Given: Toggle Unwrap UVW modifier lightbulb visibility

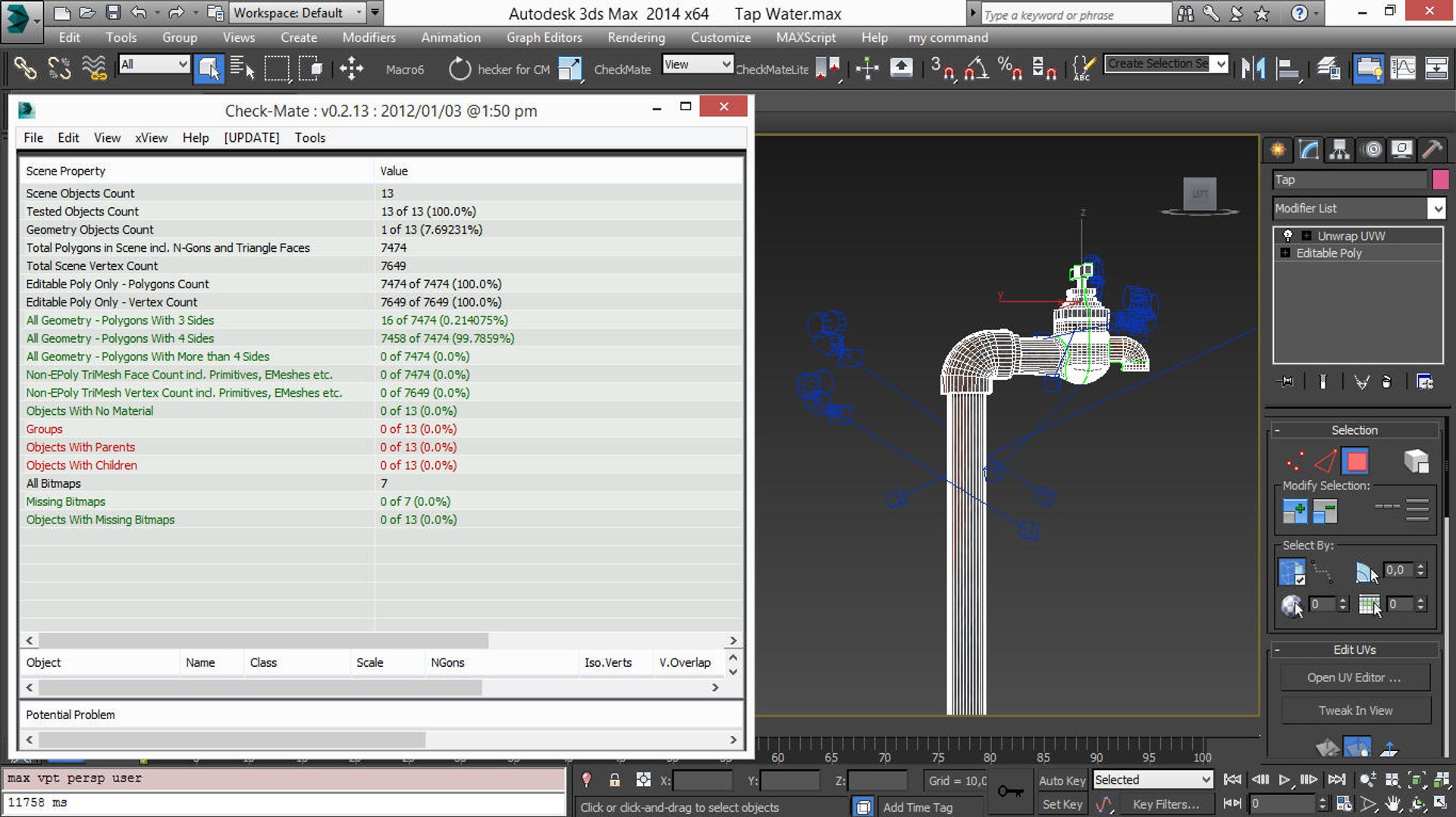Looking at the screenshot, I should [x=1288, y=236].
